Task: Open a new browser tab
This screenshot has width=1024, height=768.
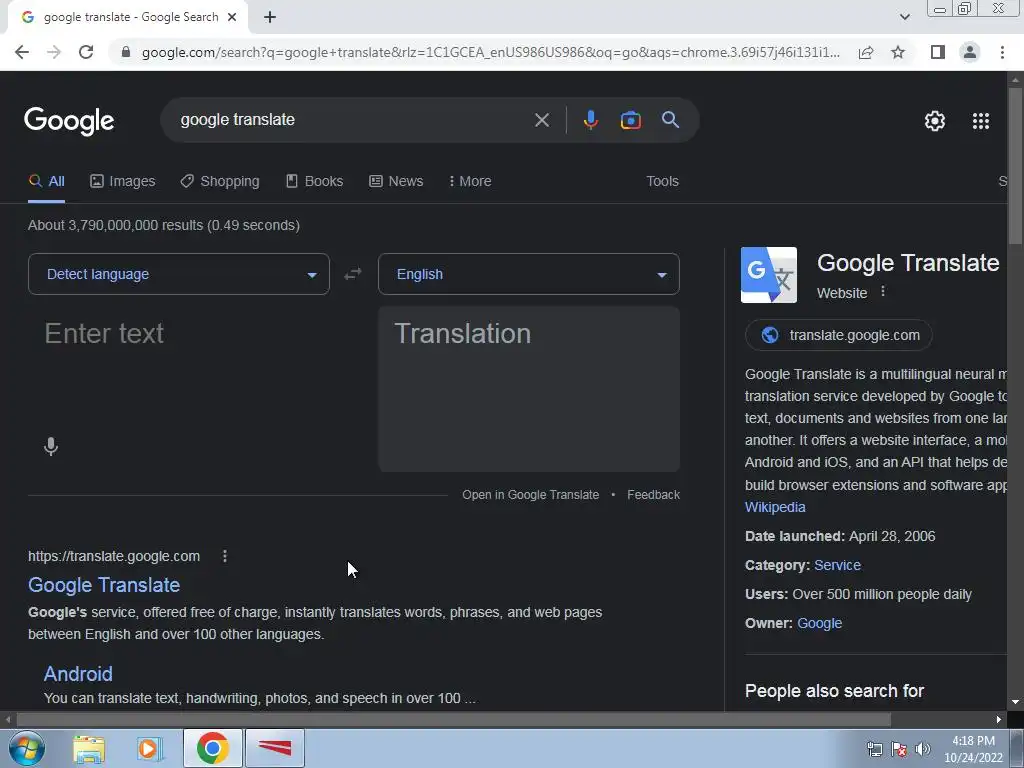Action: tap(270, 18)
